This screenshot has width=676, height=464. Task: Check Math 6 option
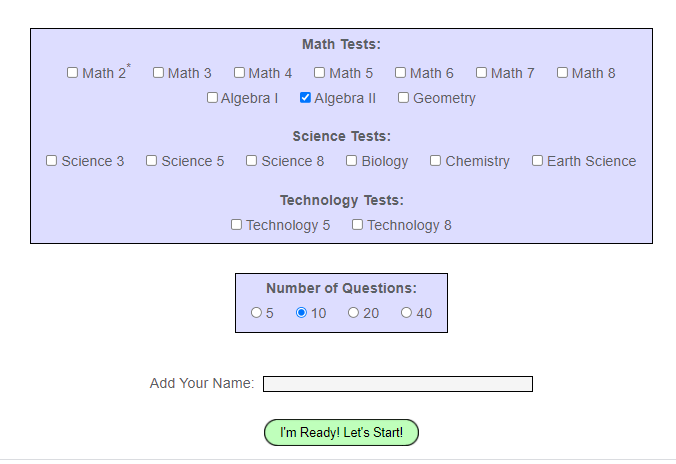click(x=400, y=72)
